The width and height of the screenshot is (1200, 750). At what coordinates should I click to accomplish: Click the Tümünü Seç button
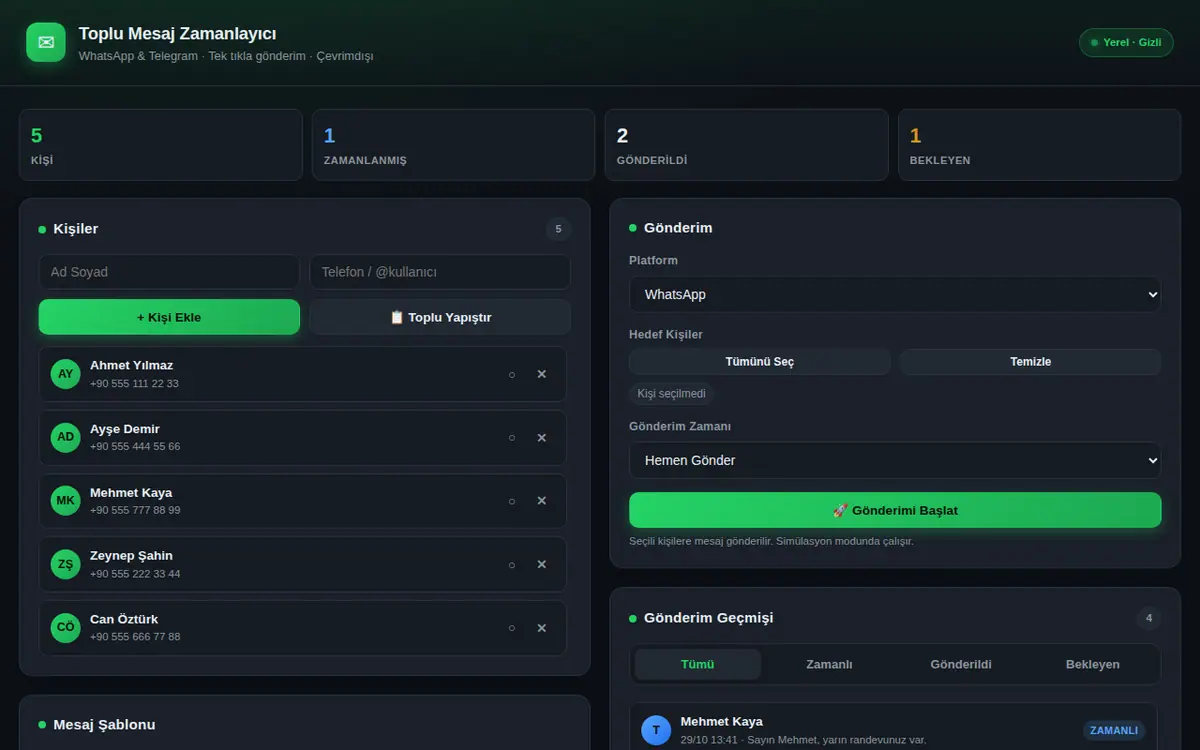pyautogui.click(x=760, y=362)
